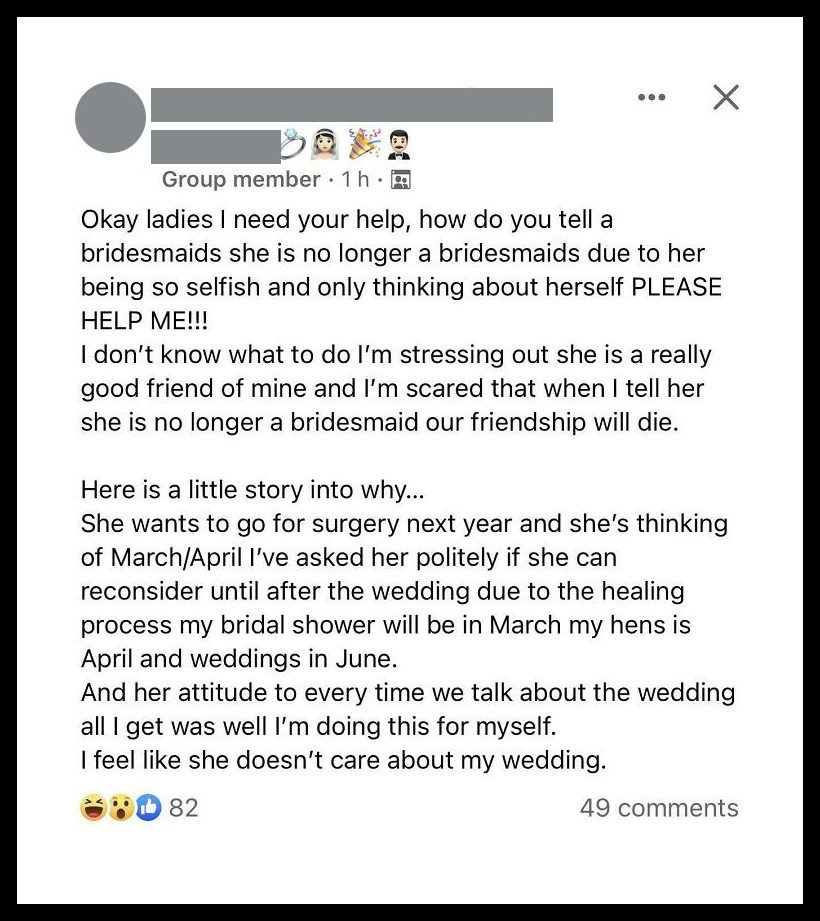This screenshot has height=921, width=820.
Task: Click the 'PLEASE HELP ME!!!' text in the post
Action: point(401,304)
